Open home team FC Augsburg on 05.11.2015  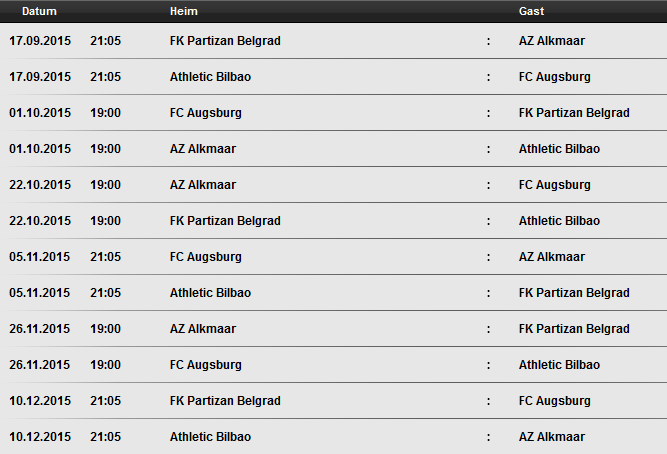(206, 257)
